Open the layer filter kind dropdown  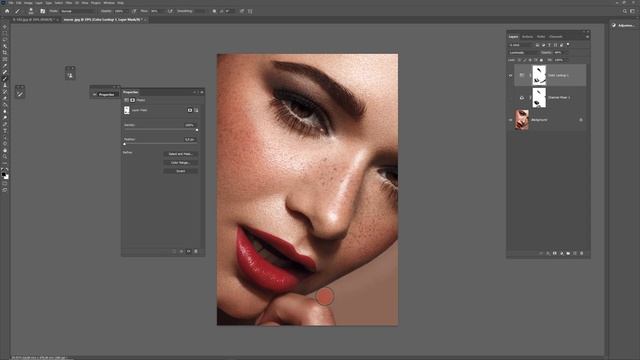520,44
